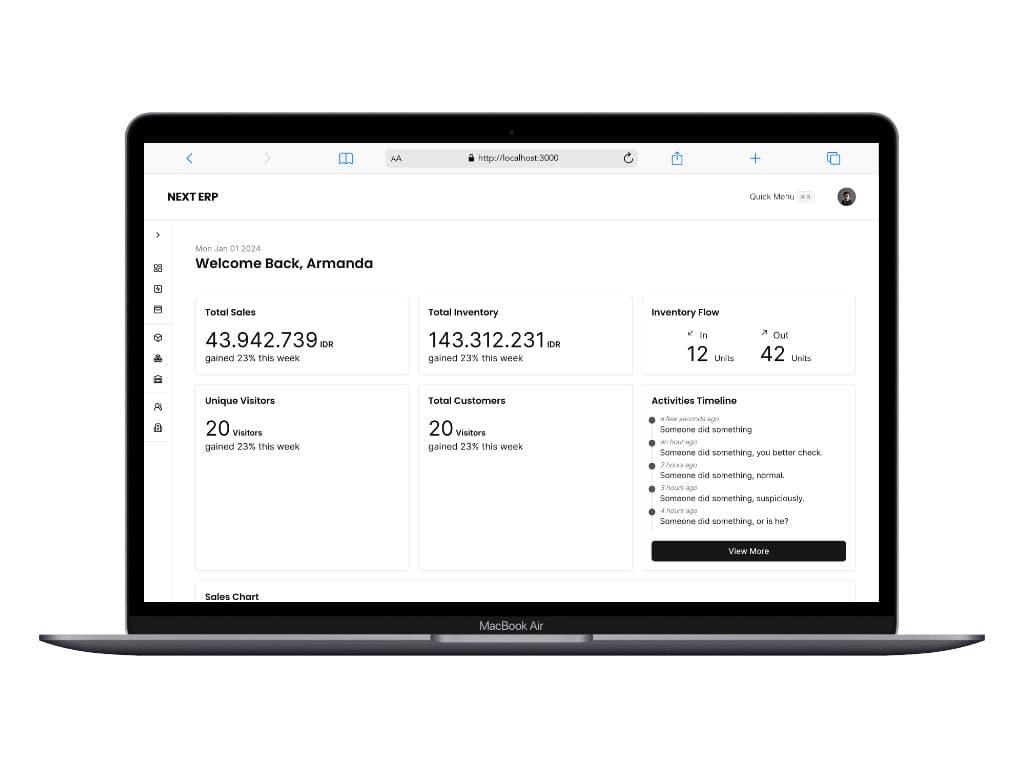This screenshot has width=1024, height=768.
Task: Open the box-with-arrow icon below the dashboard icon
Action: click(x=158, y=289)
